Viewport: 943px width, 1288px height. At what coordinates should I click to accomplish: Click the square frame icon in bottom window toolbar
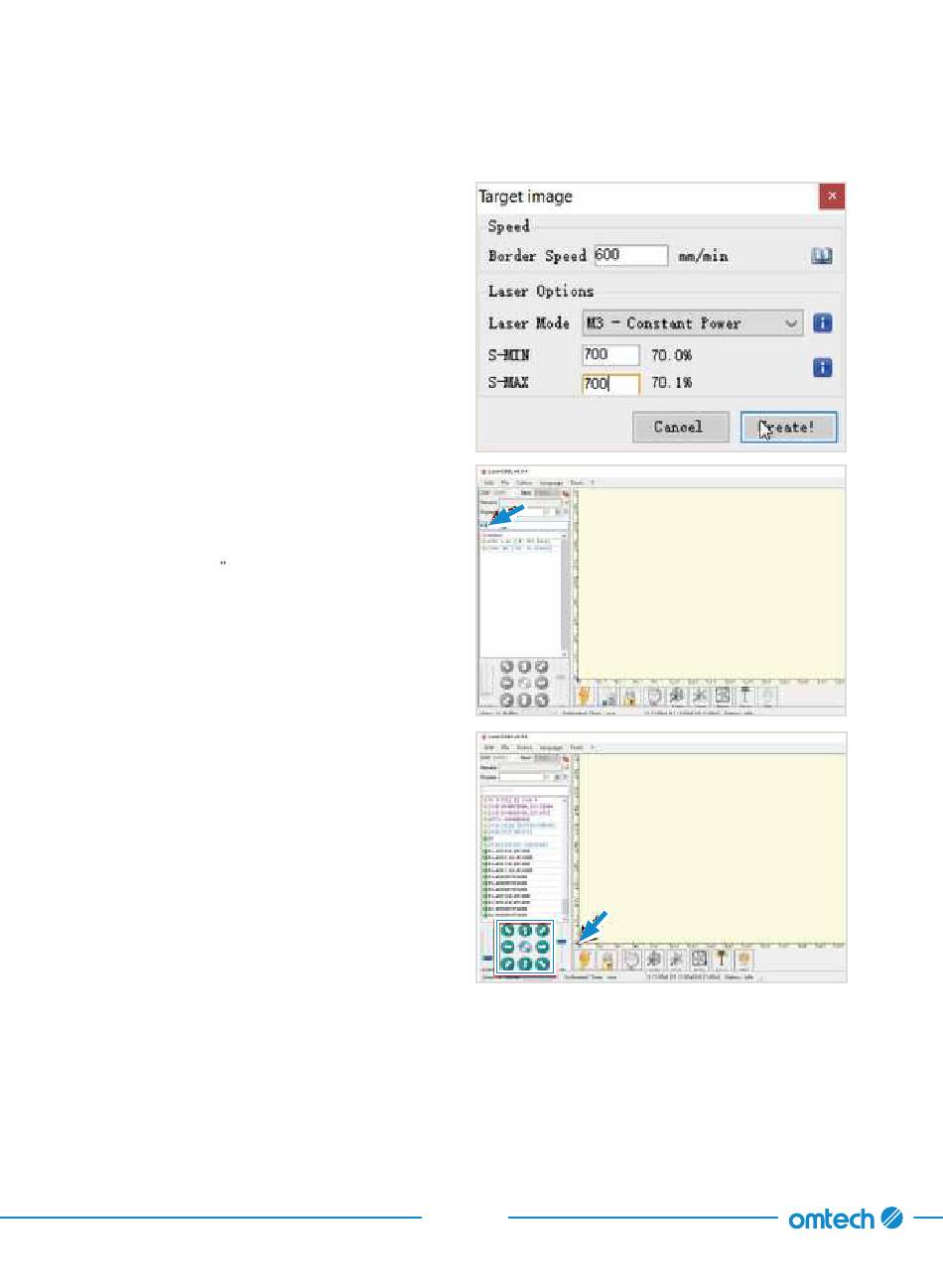tap(699, 959)
